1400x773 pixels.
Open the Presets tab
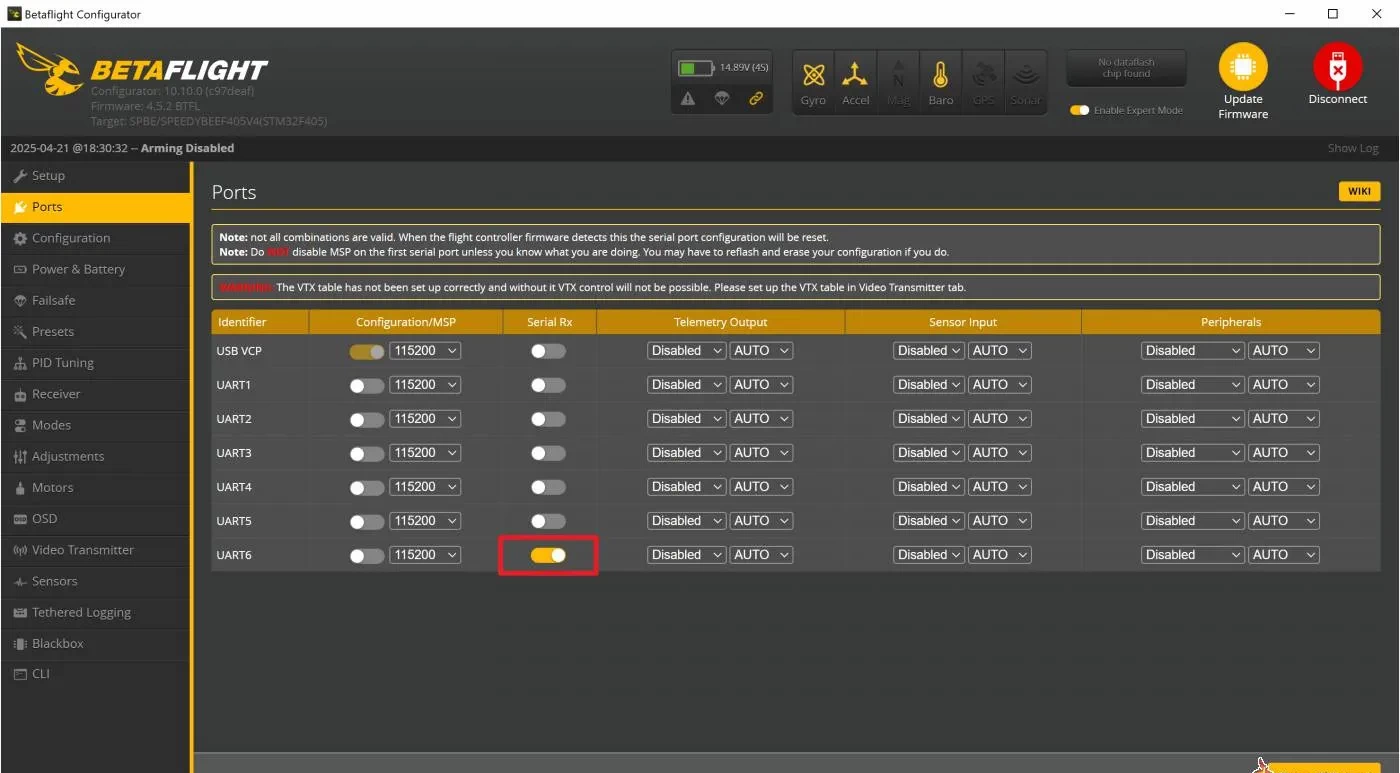[x=95, y=331]
